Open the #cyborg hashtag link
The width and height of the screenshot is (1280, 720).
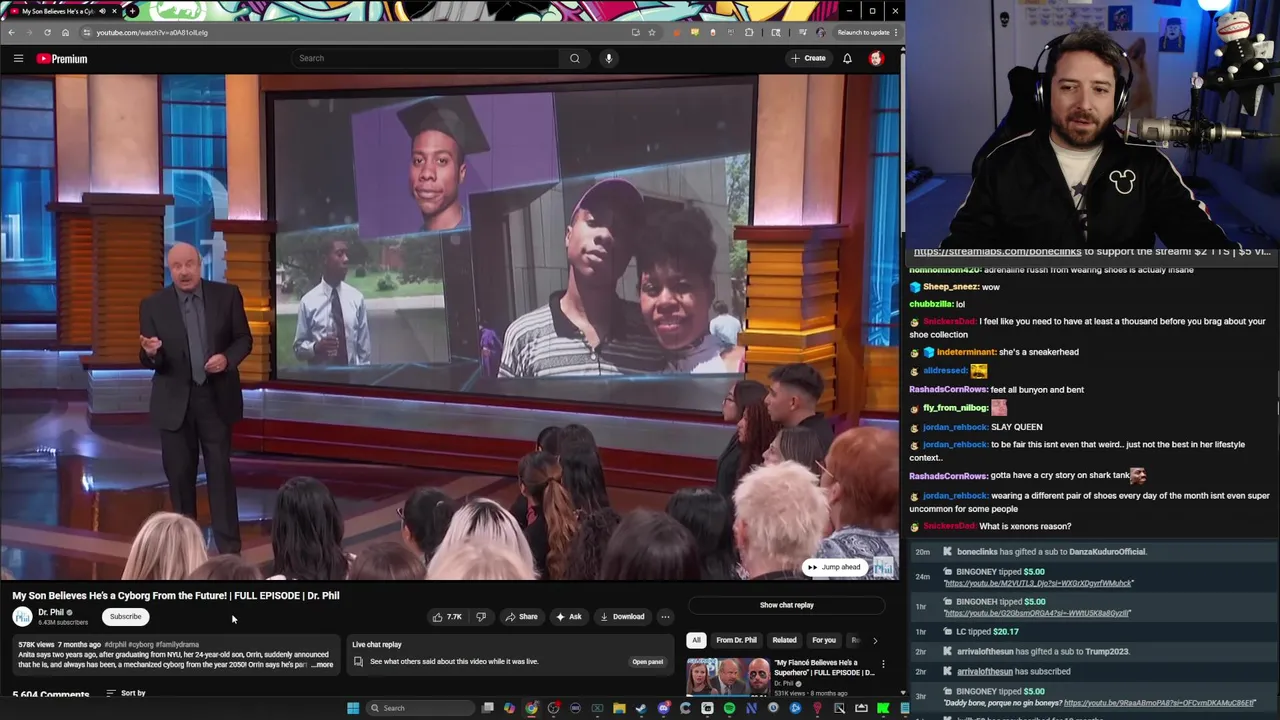pos(140,645)
